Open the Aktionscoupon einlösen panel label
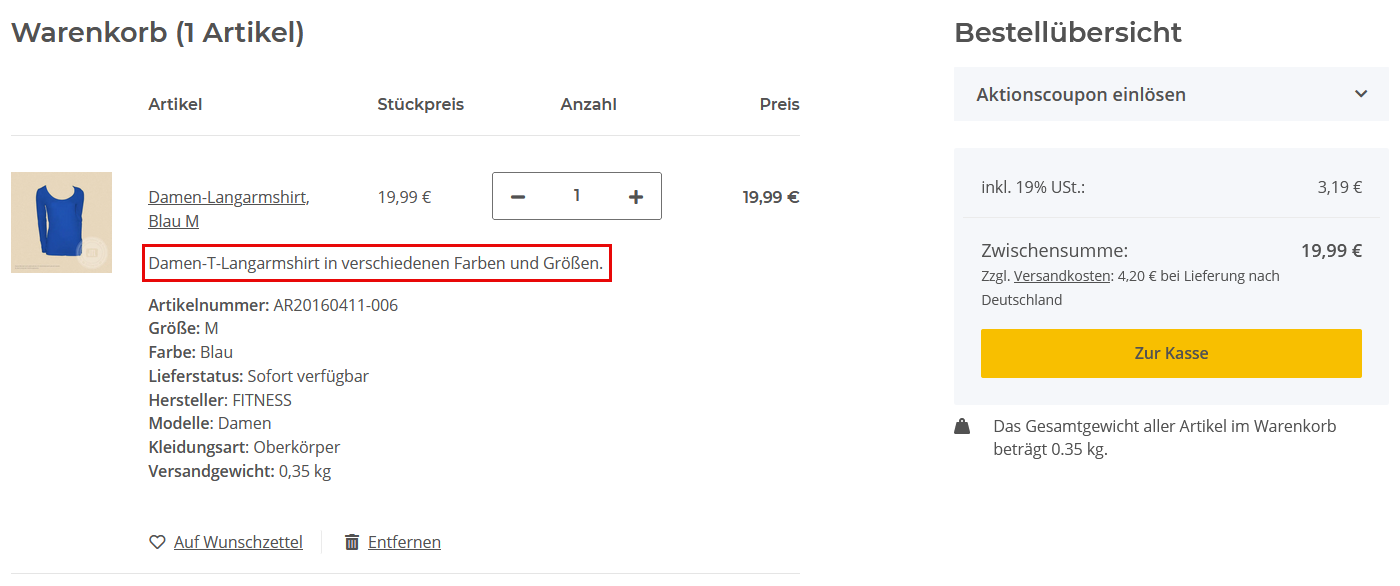Viewport: 1400px width, 586px height. pyautogui.click(x=1081, y=95)
